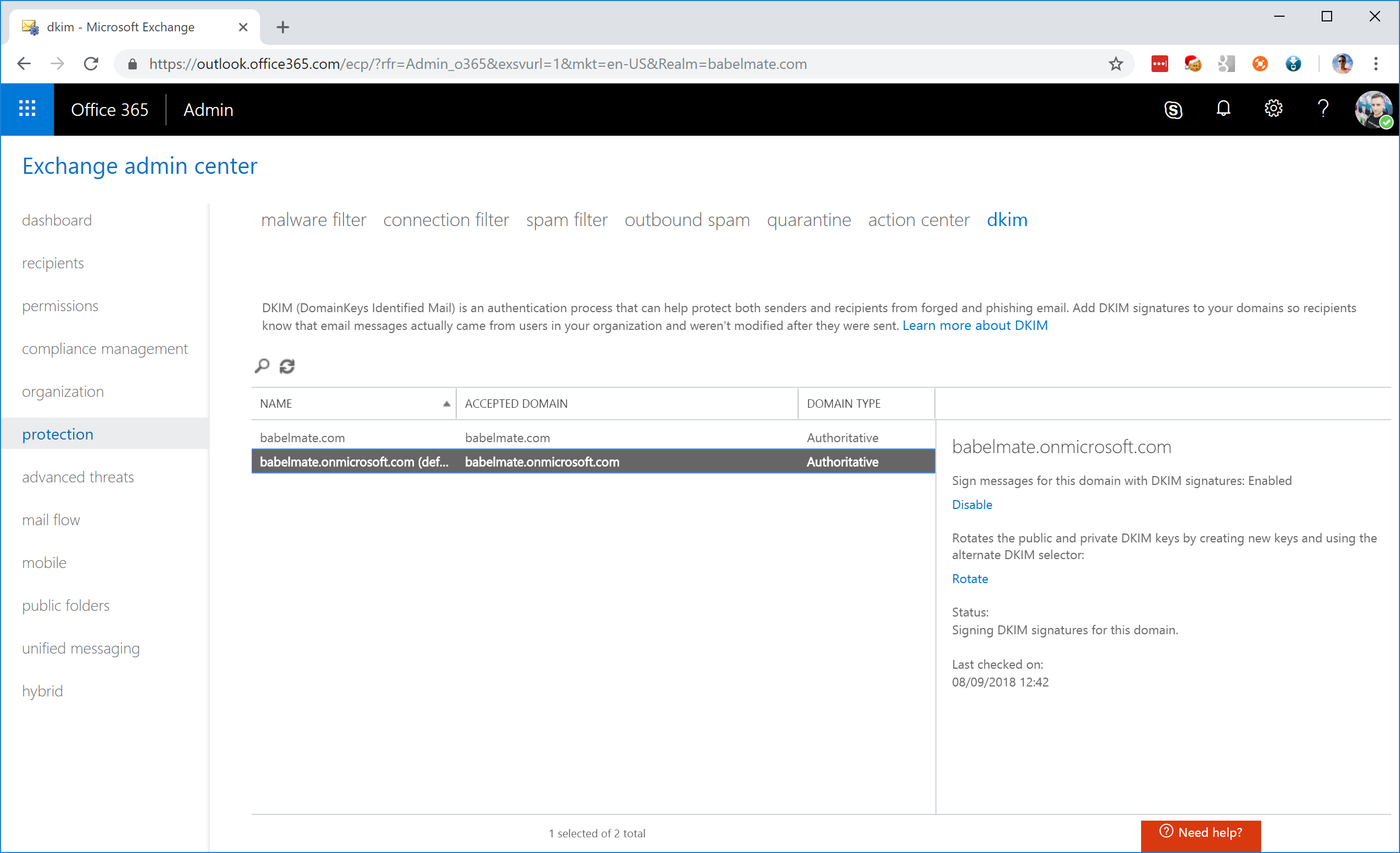Switch to the malware filter tab

[314, 219]
